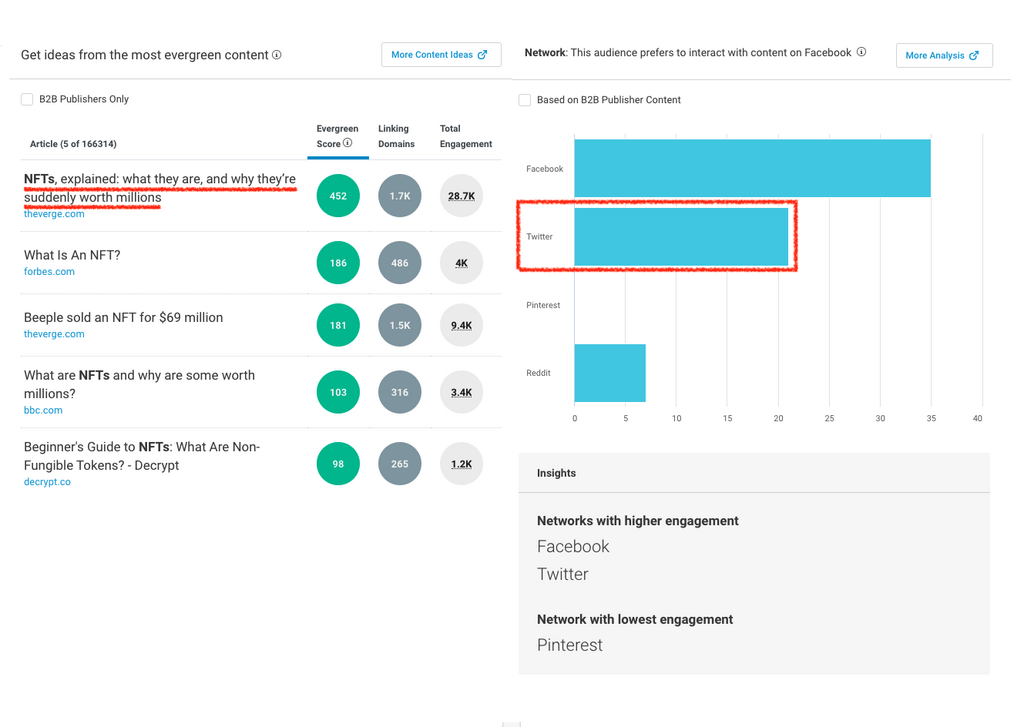
Task: Open the forbes.com source link
Action: [49, 271]
